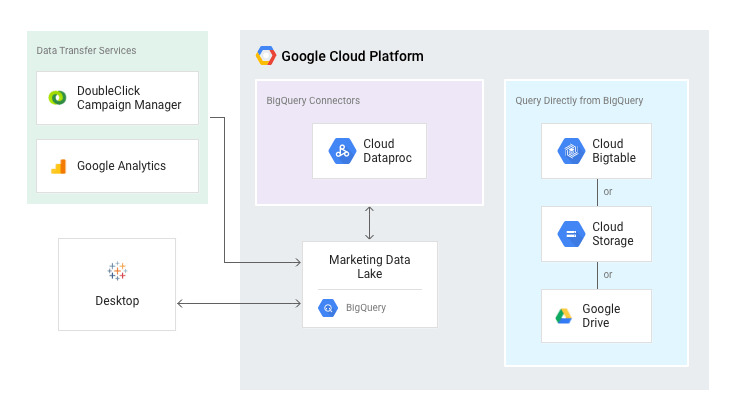
Task: Click the BigQuery label under Marketing Data Lake
Action: click(x=366, y=308)
